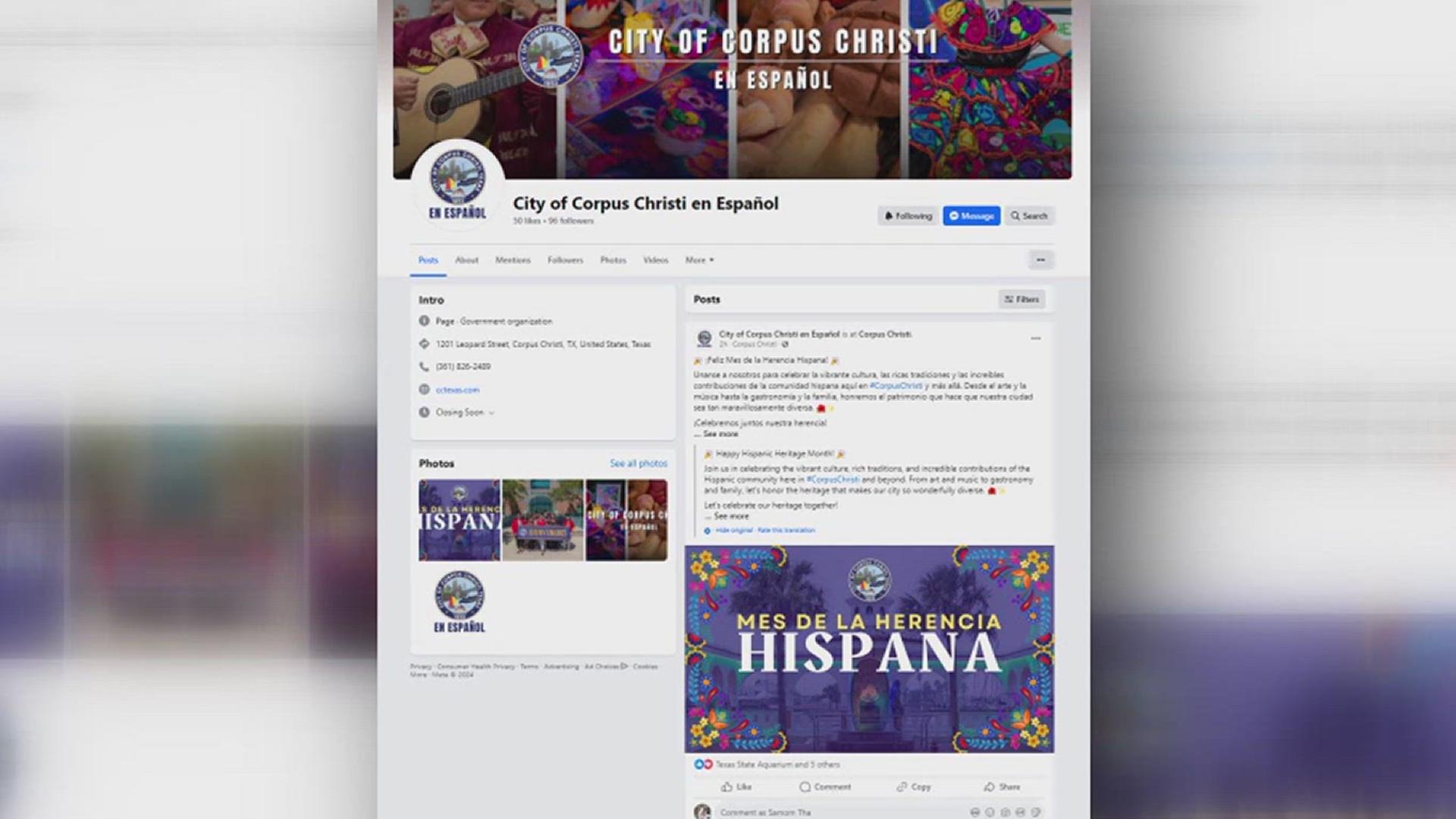
Task: Open the three-dots page options menu
Action: (1040, 260)
